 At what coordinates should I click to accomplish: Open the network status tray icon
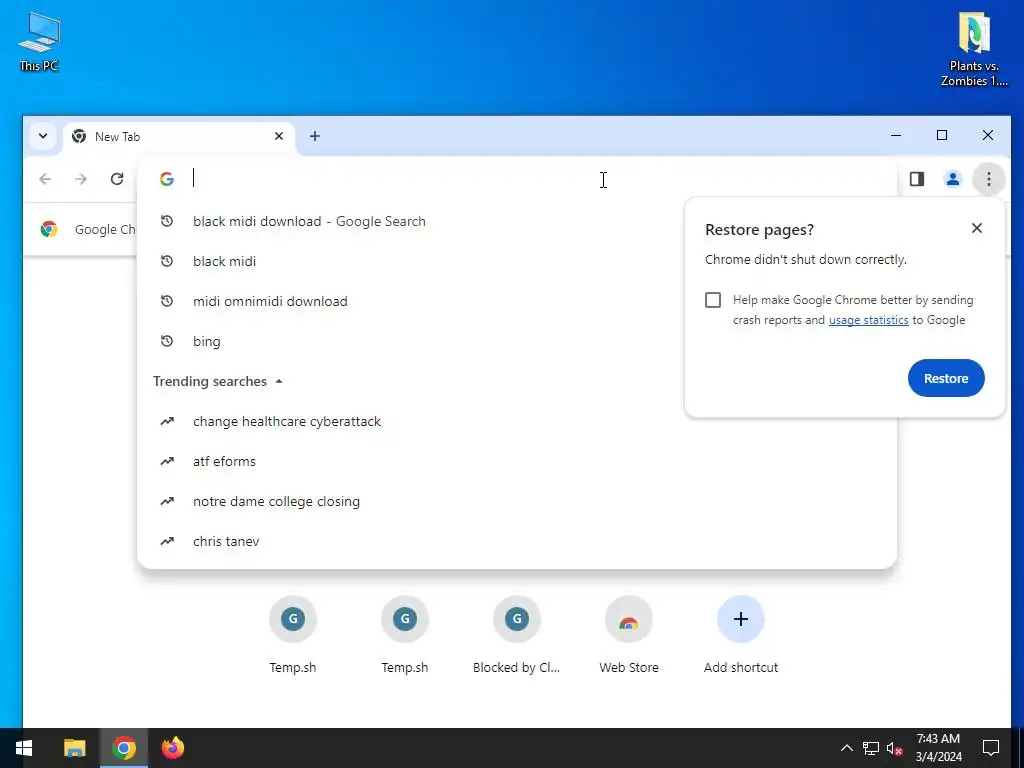pos(871,748)
